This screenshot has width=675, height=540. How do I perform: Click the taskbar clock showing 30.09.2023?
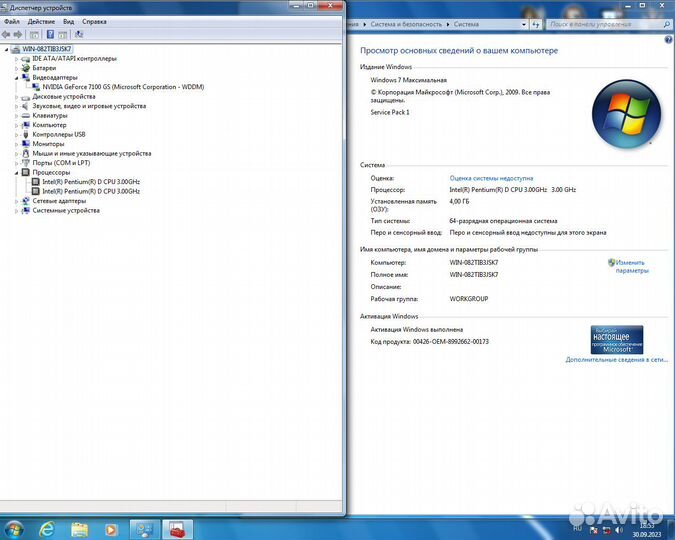click(647, 530)
